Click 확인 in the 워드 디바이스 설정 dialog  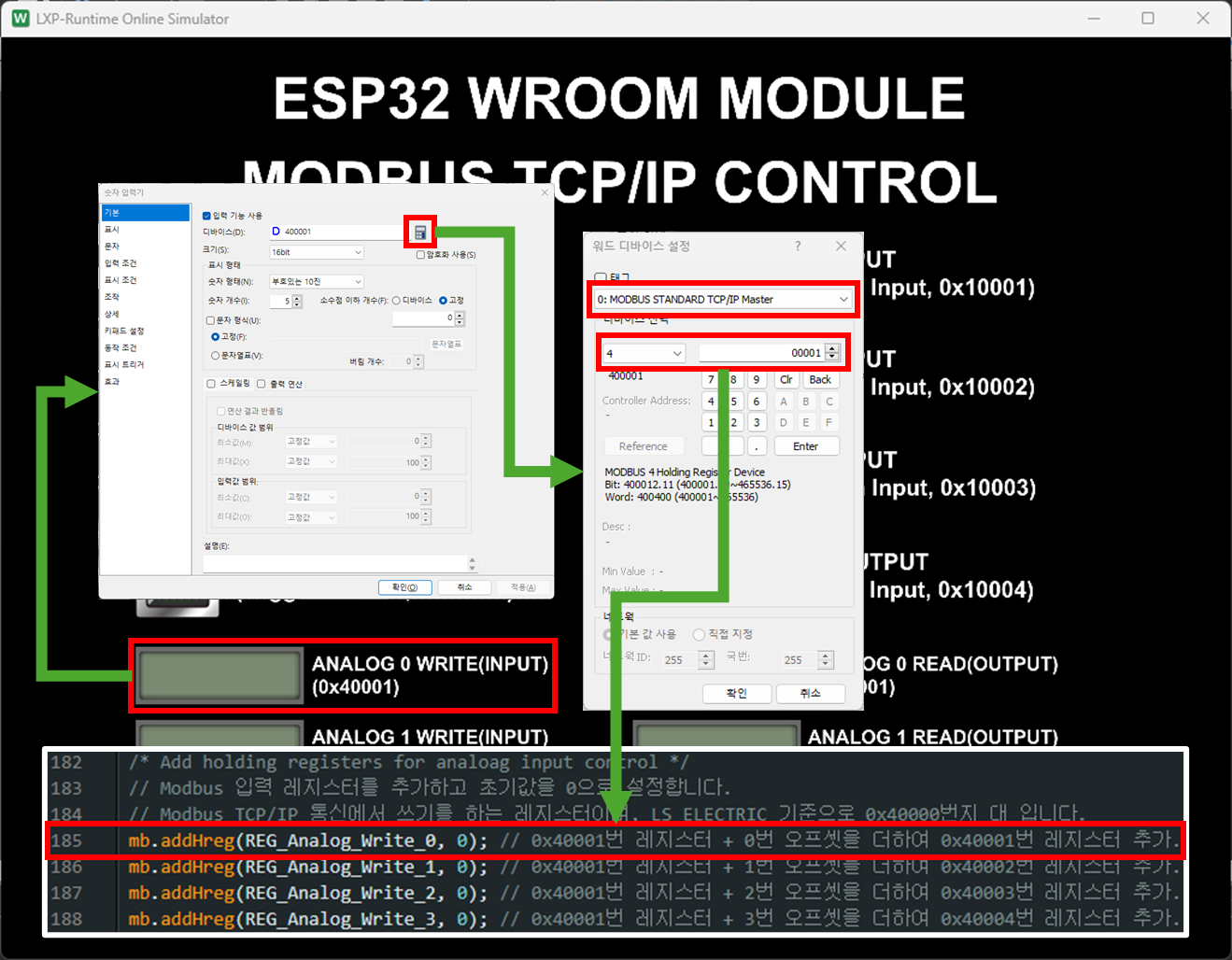click(737, 693)
